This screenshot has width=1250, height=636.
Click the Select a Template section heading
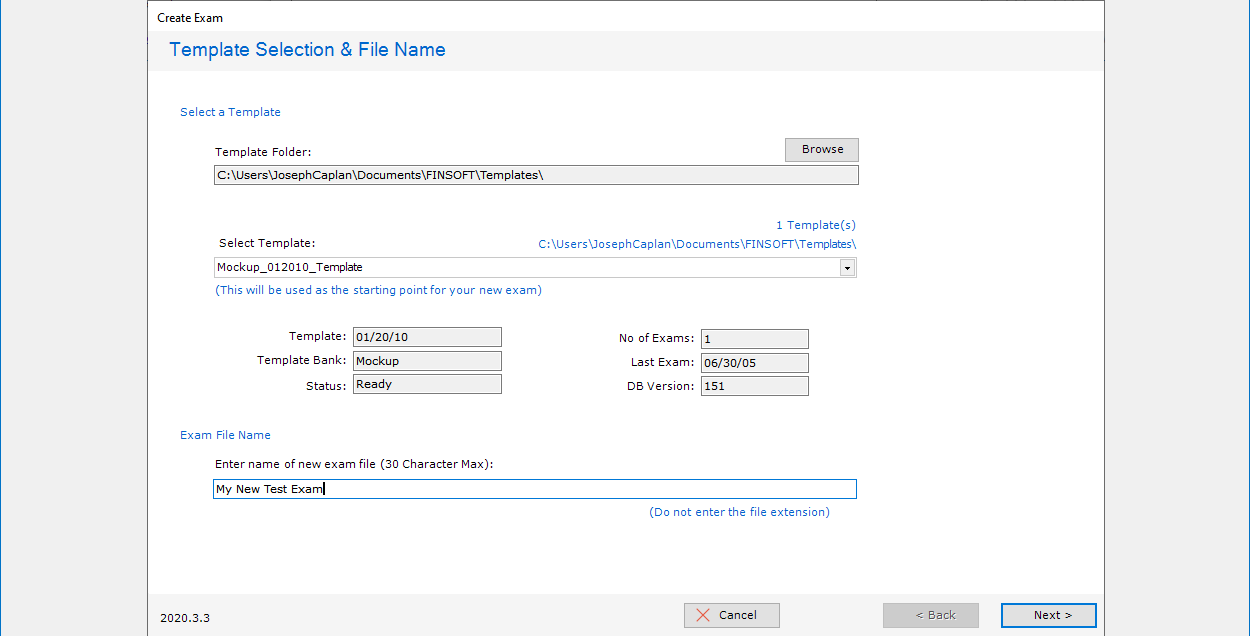click(230, 112)
